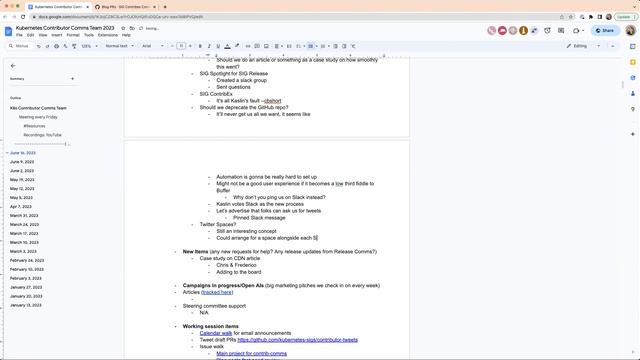Show all comments panel icon
The width and height of the screenshot is (640, 360).
[x=561, y=31]
